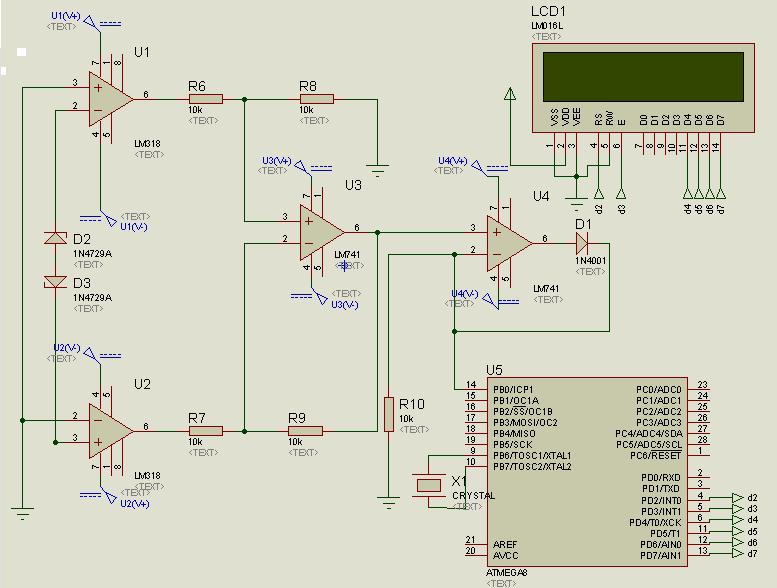This screenshot has height=588, width=777.
Task: Click the d2 output terminal at PD2/INT0
Action: coord(738,498)
